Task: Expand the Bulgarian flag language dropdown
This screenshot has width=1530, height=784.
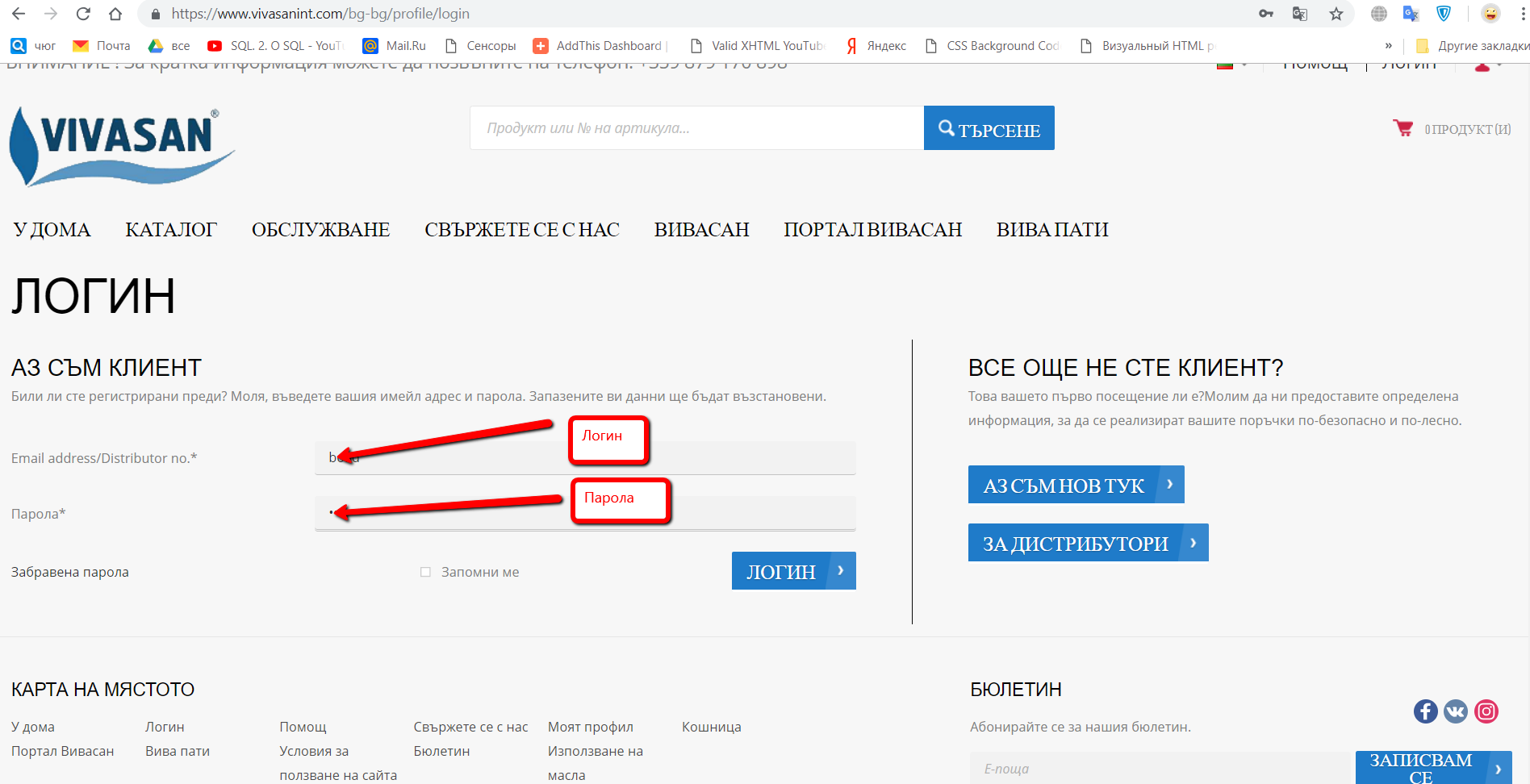Action: tap(1232, 65)
